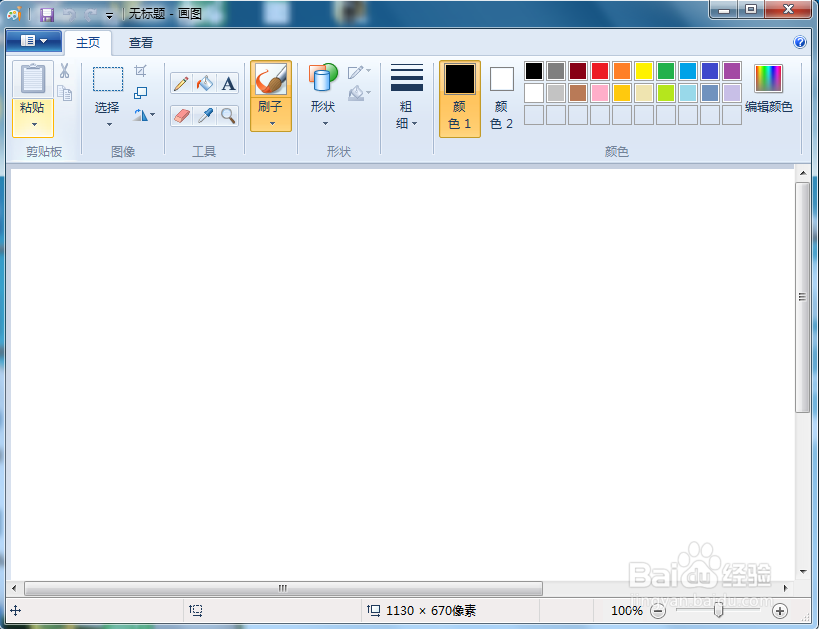This screenshot has height=629, width=819.
Task: Click the zoom slider handle
Action: coord(719,610)
